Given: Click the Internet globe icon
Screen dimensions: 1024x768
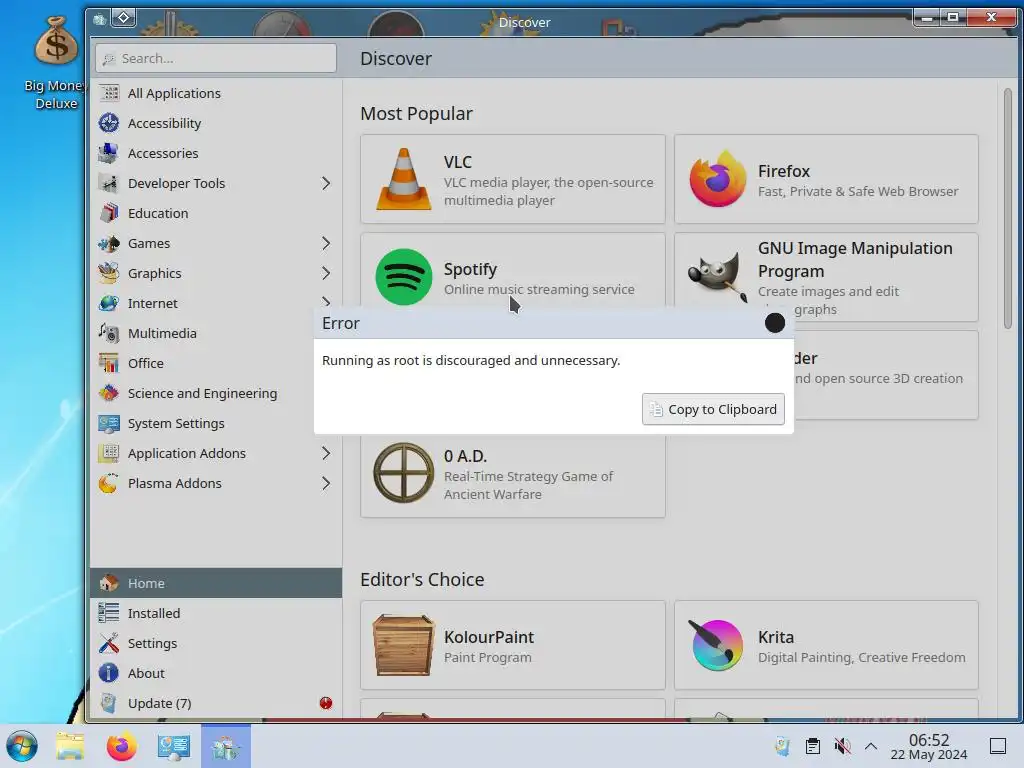Looking at the screenshot, I should (x=108, y=304).
